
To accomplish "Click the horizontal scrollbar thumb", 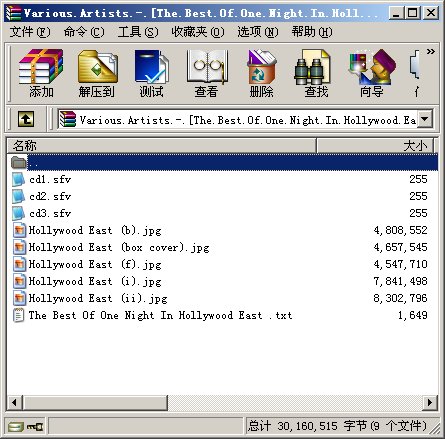I will 95,403.
